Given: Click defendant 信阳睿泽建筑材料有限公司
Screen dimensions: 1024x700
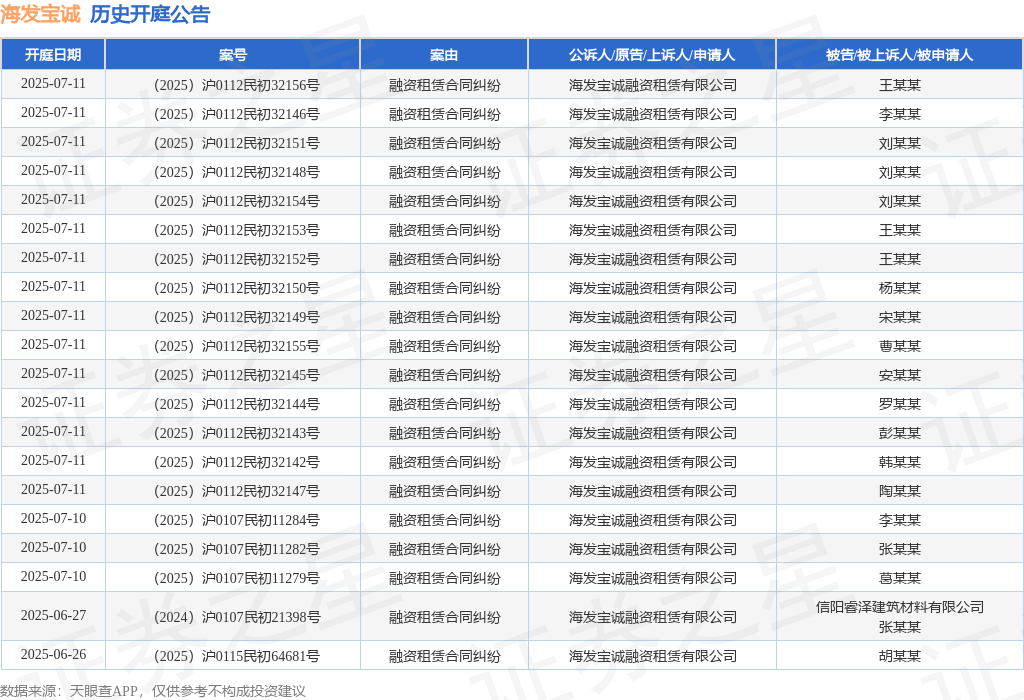Looking at the screenshot, I should (x=899, y=607).
